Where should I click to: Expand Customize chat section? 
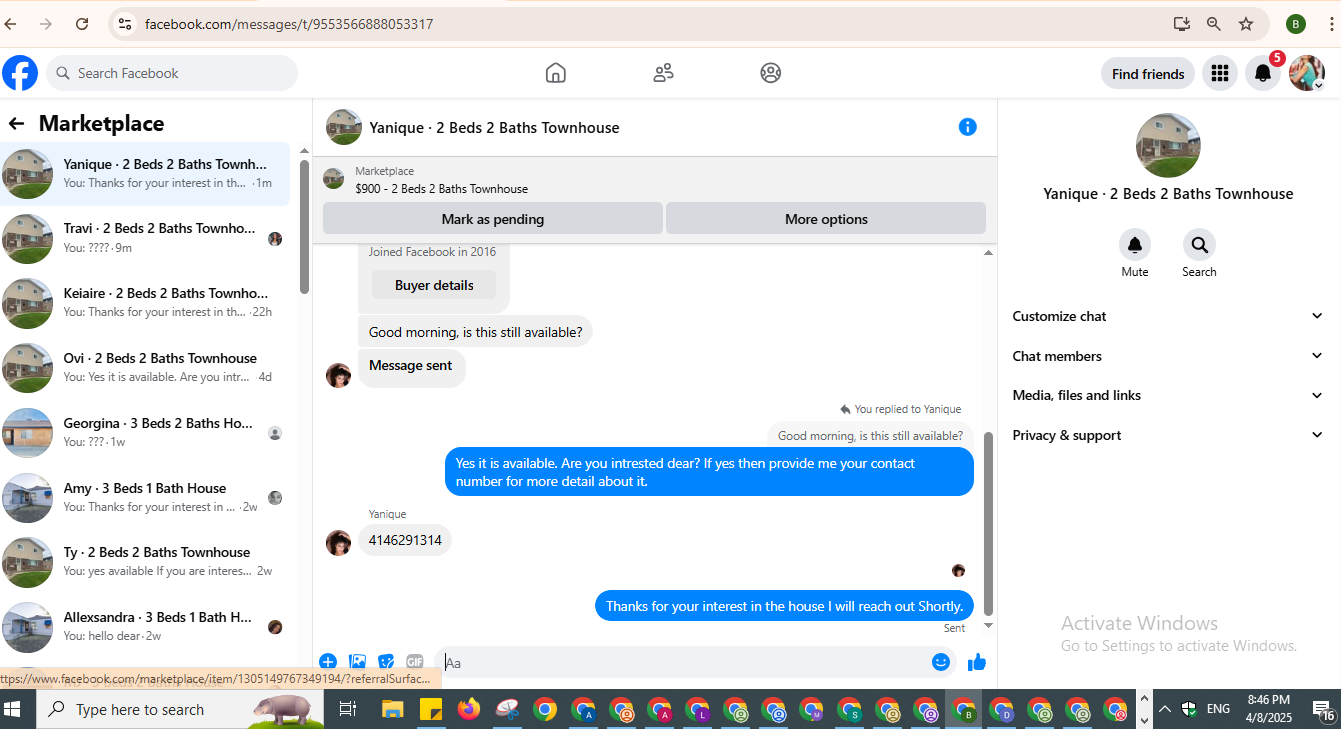pyautogui.click(x=1168, y=316)
